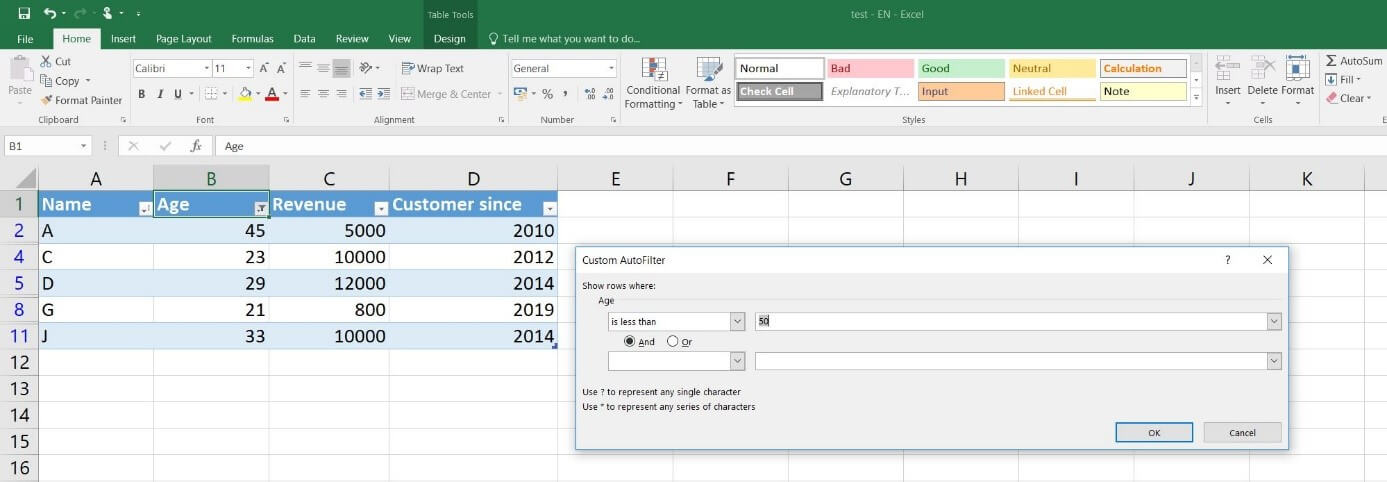Open the second criteria value dropdown
The image size is (1387, 482).
click(1274, 361)
